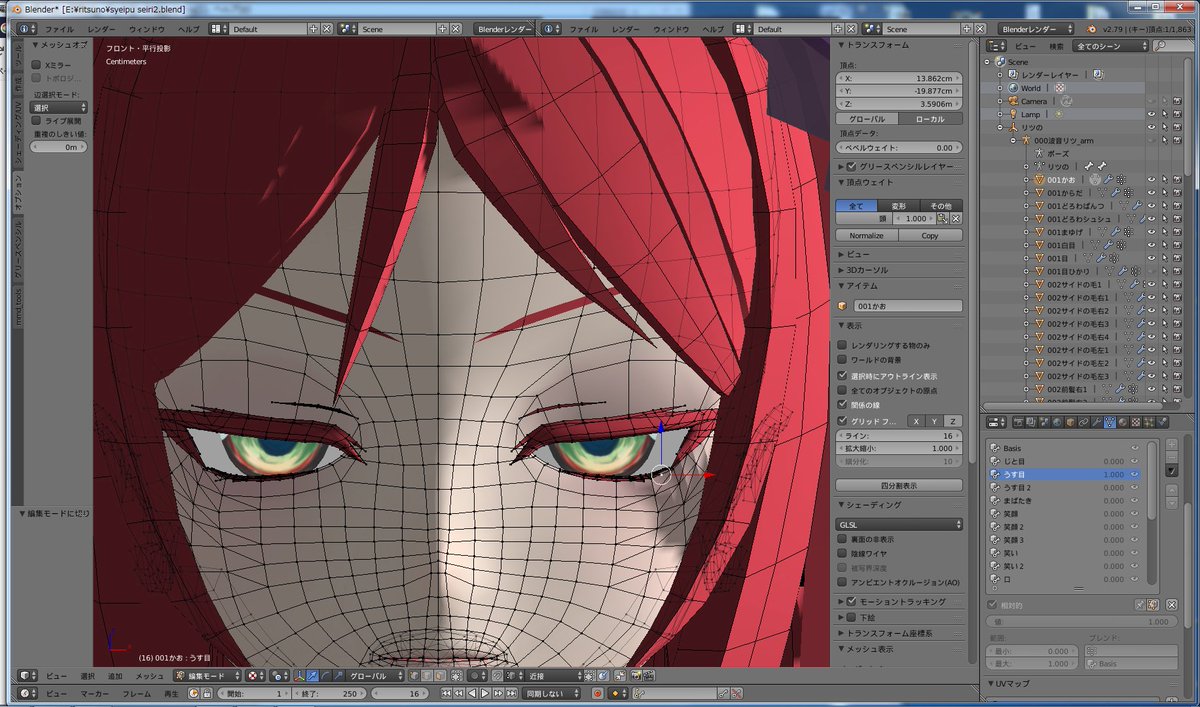Open the GLSL shading dropdown
The width and height of the screenshot is (1200, 707).
click(899, 524)
